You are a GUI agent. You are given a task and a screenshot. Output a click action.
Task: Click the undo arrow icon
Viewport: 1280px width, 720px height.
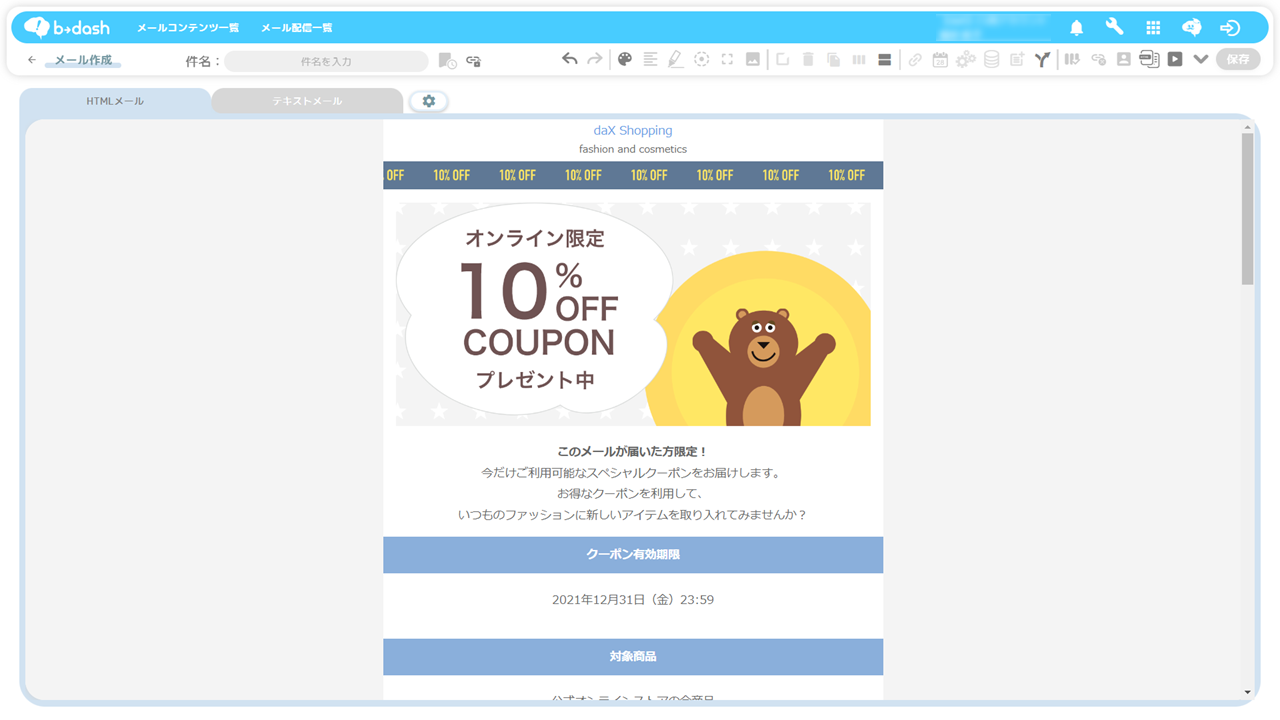tap(570, 59)
